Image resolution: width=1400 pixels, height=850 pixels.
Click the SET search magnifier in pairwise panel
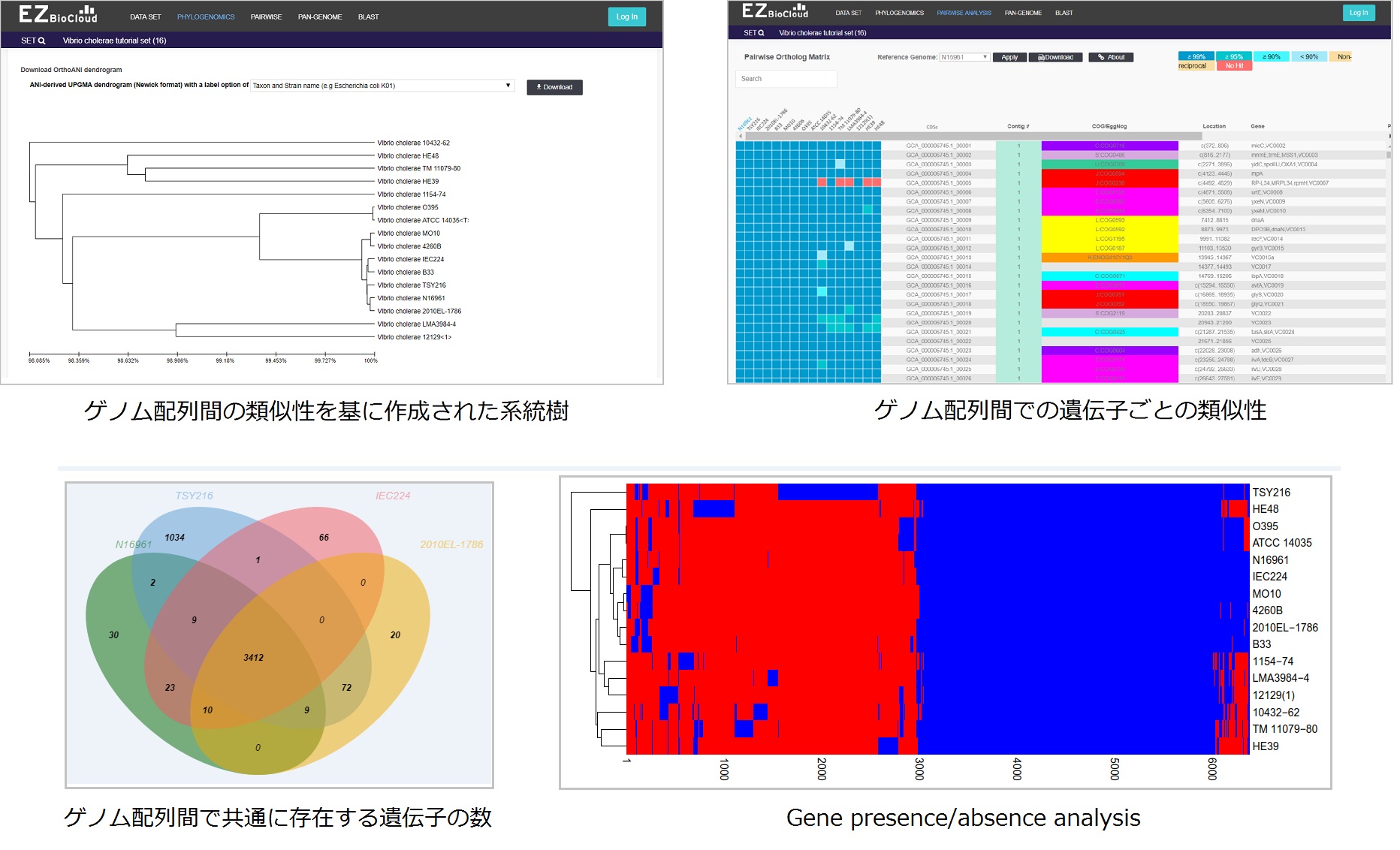point(760,33)
